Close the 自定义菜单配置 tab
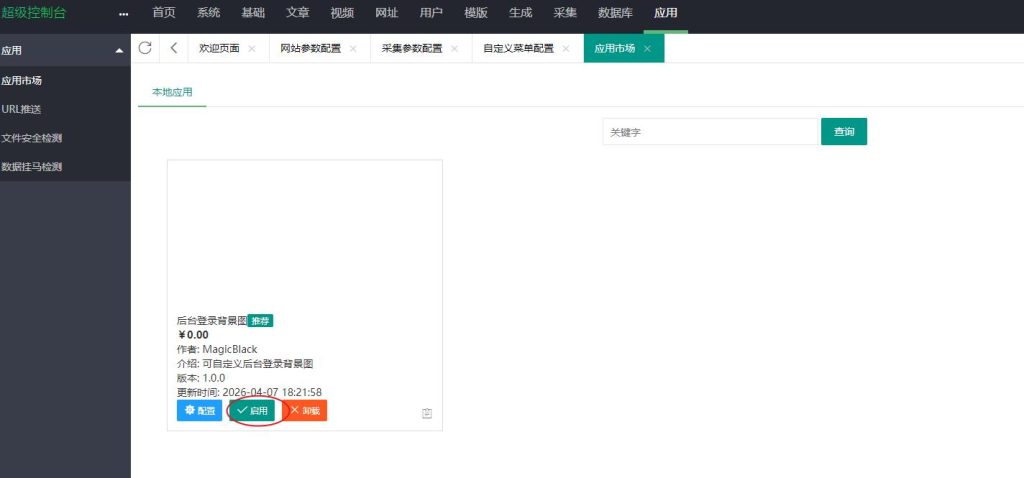The height and width of the screenshot is (478, 1024). [x=566, y=48]
